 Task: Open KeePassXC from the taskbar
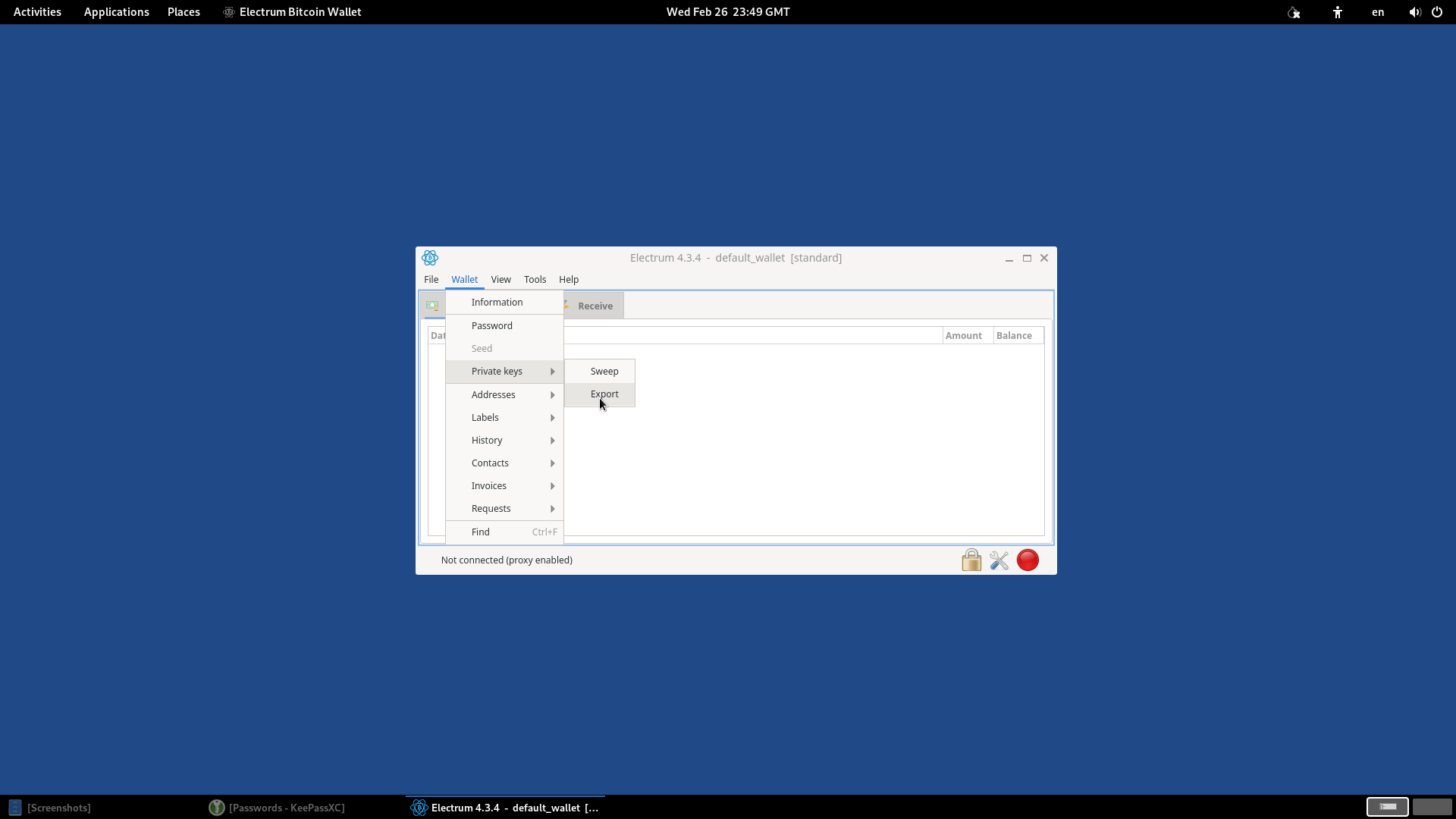point(278,808)
